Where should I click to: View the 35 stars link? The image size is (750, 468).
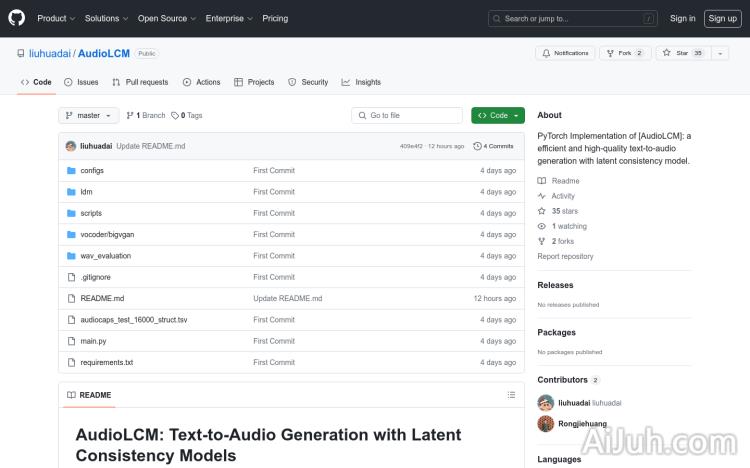558,211
